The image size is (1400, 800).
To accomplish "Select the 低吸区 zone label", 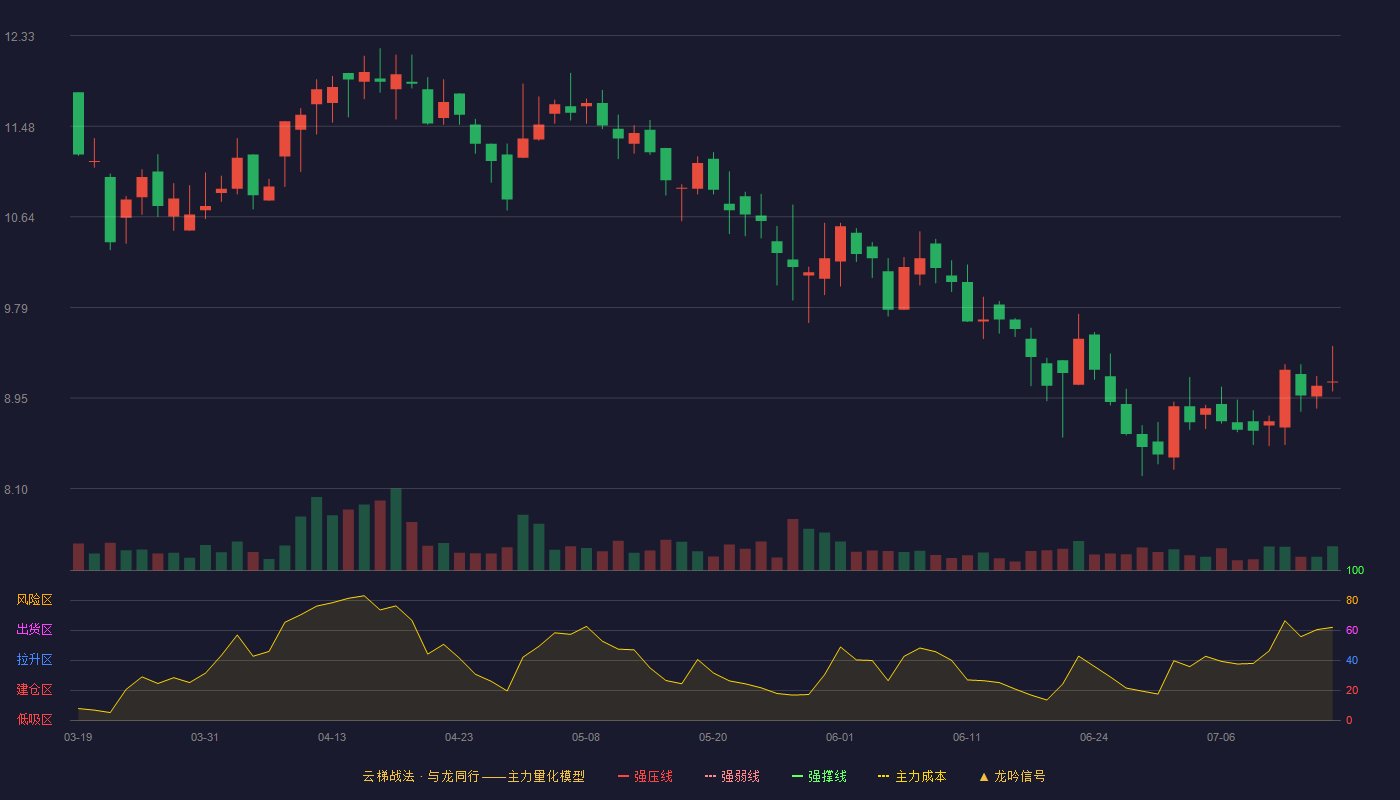I will [x=34, y=719].
